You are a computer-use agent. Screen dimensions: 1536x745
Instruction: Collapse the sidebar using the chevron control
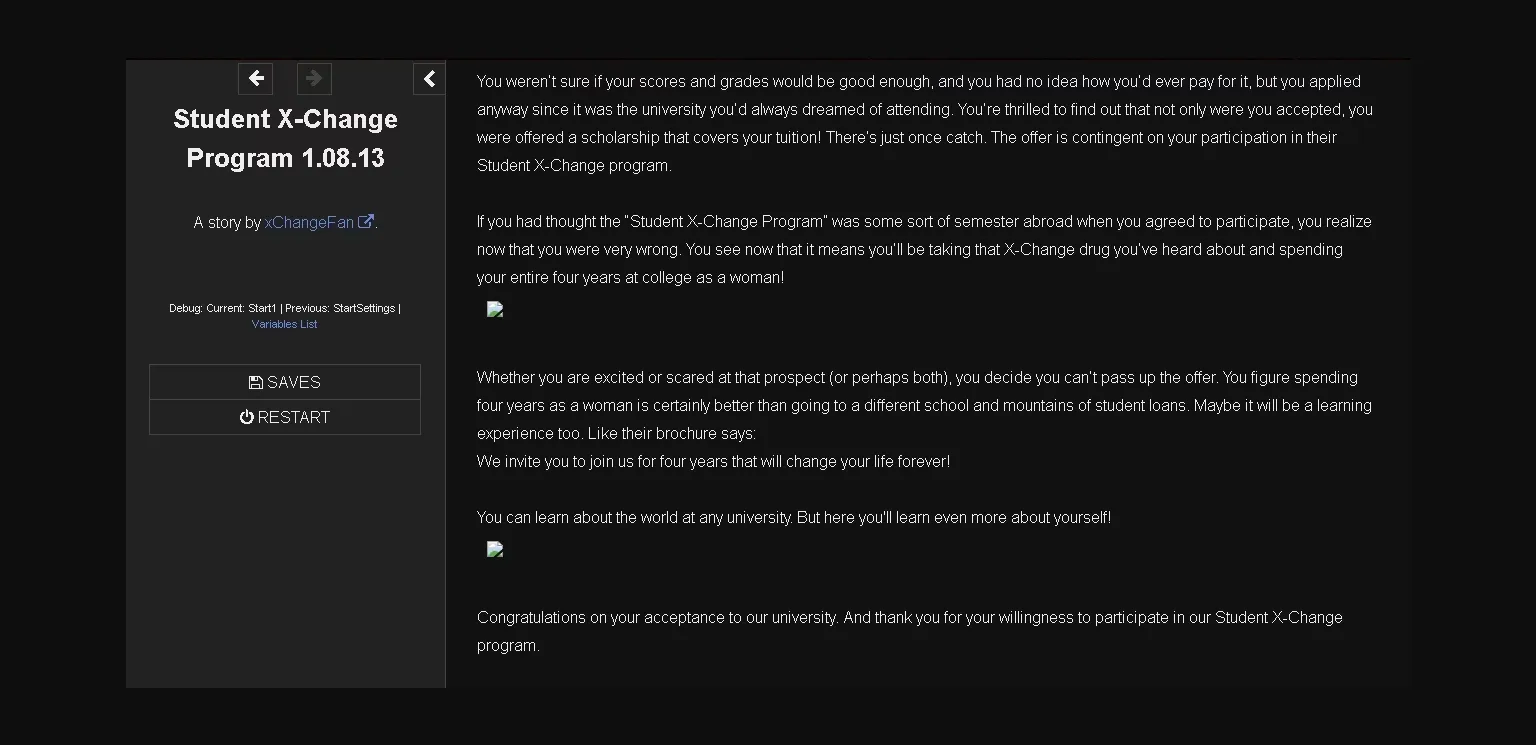pos(429,78)
